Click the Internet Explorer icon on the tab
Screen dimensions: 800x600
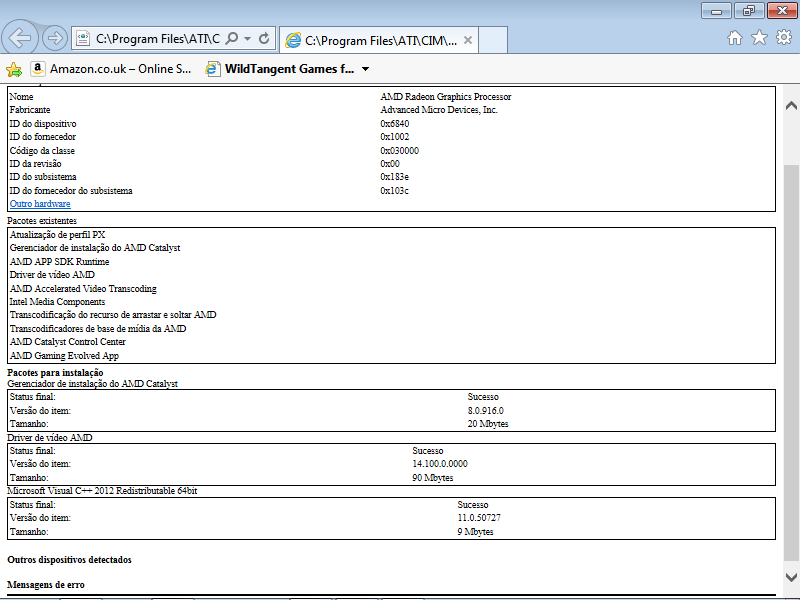tap(293, 41)
